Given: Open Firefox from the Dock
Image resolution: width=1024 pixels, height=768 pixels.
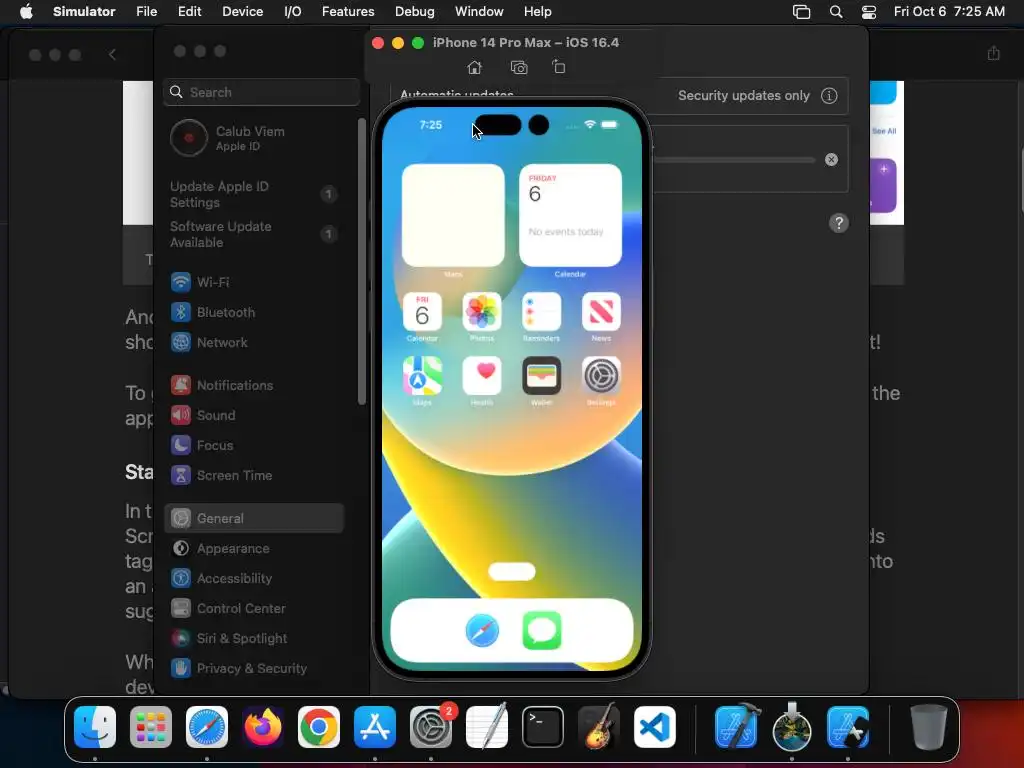Looking at the screenshot, I should (x=263, y=727).
